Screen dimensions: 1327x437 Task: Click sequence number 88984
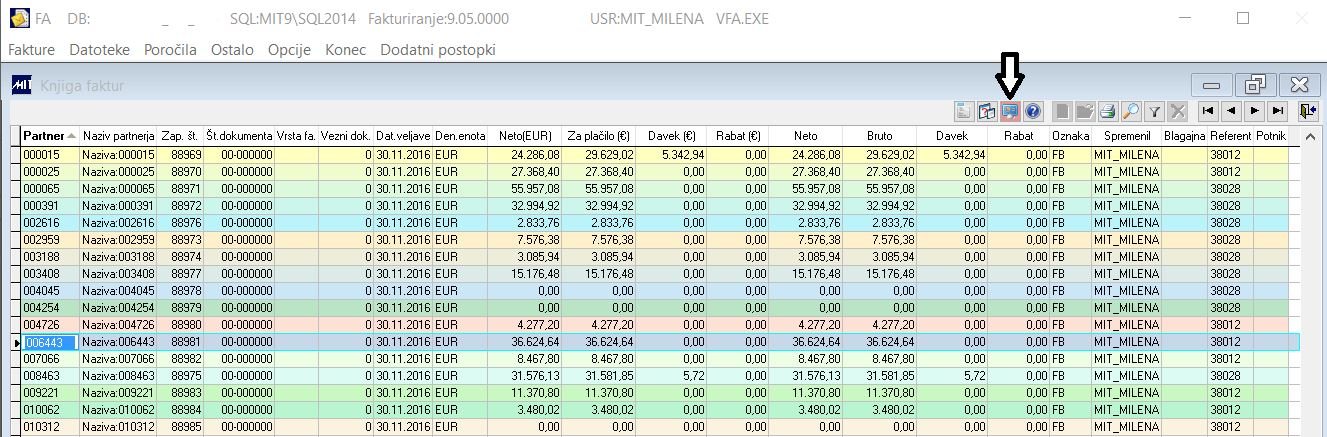[x=180, y=409]
